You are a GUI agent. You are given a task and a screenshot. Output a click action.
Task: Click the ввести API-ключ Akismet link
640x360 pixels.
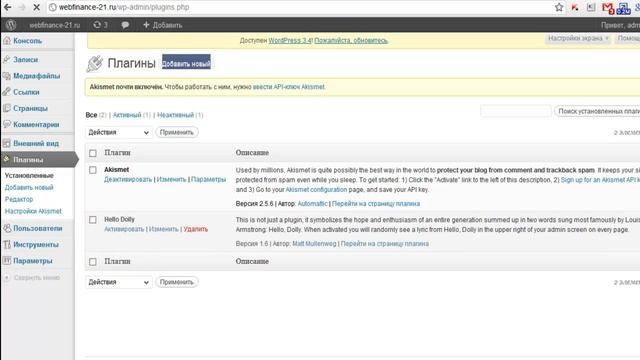(x=289, y=87)
